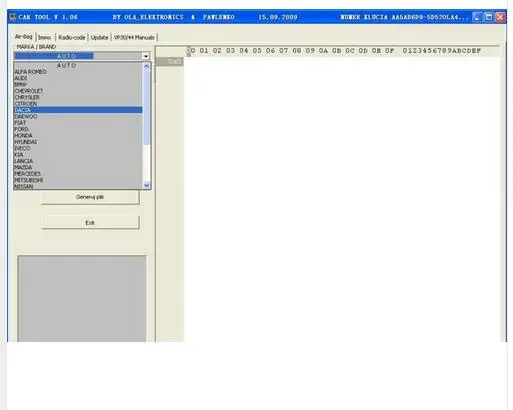
Task: Switch to the Air-Bag tab
Action: 24,37
